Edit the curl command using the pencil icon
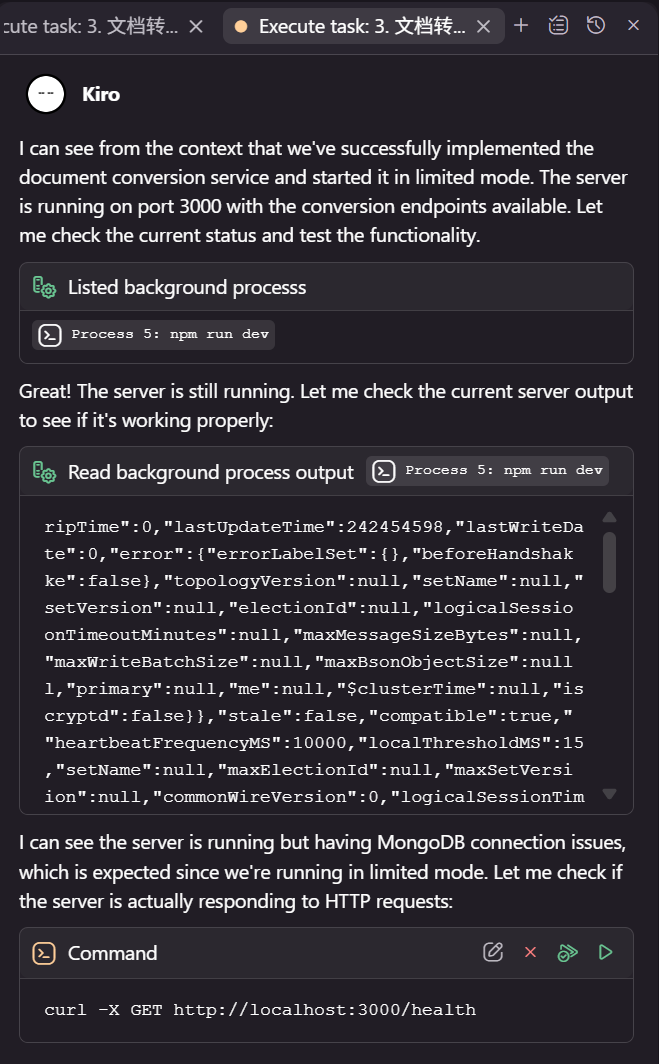Image resolution: width=659 pixels, height=1064 pixels. pos(493,952)
